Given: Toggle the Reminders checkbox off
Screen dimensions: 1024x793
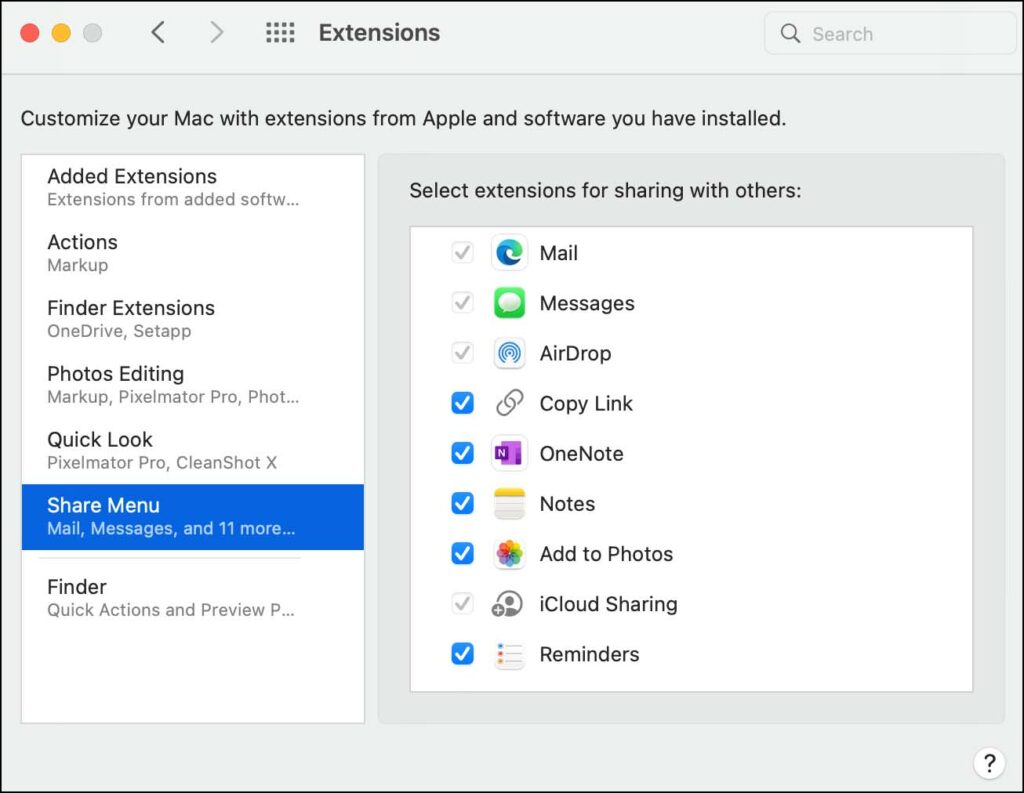Looking at the screenshot, I should tap(462, 654).
